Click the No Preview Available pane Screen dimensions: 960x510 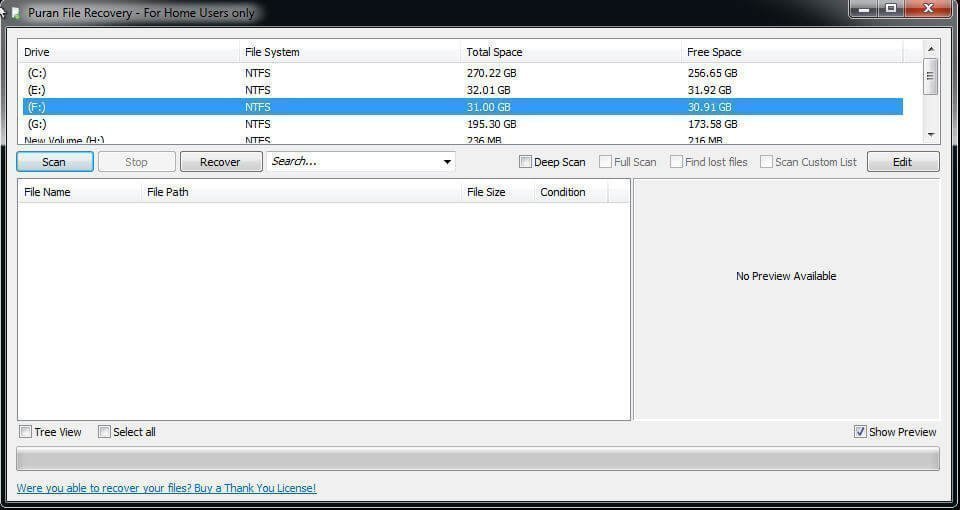click(786, 299)
